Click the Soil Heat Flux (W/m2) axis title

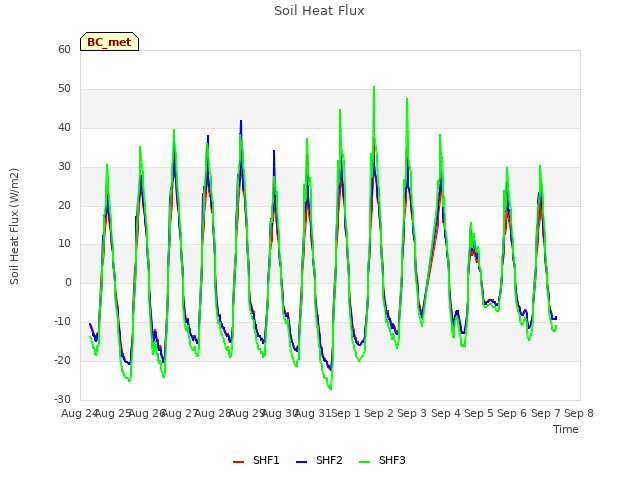pos(14,226)
